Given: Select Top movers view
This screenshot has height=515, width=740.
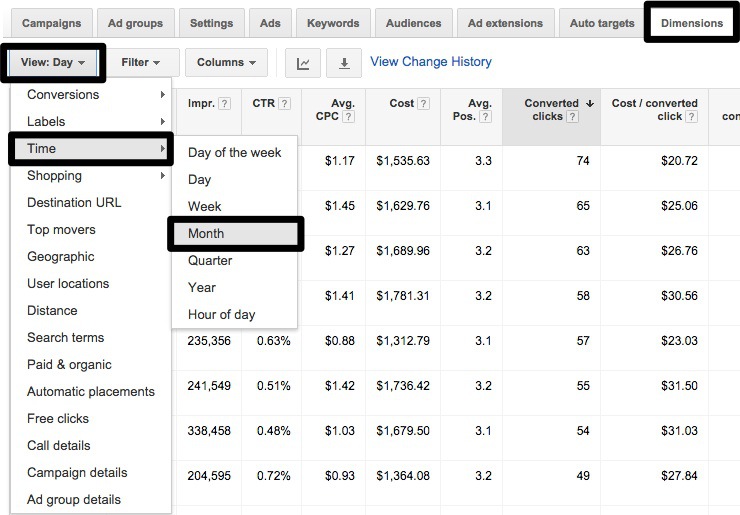Looking at the screenshot, I should tap(91, 229).
